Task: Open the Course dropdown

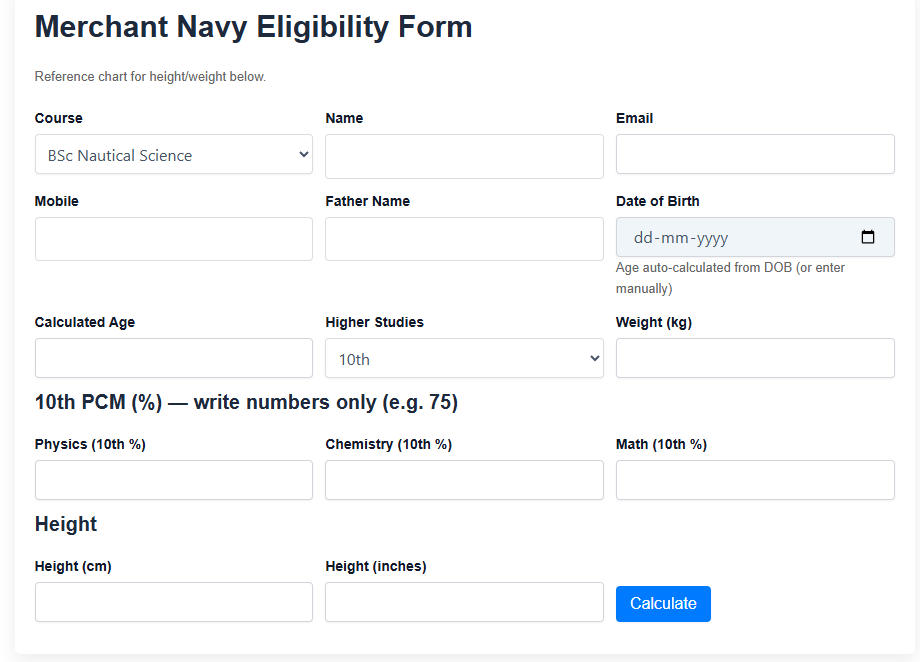Action: click(173, 154)
